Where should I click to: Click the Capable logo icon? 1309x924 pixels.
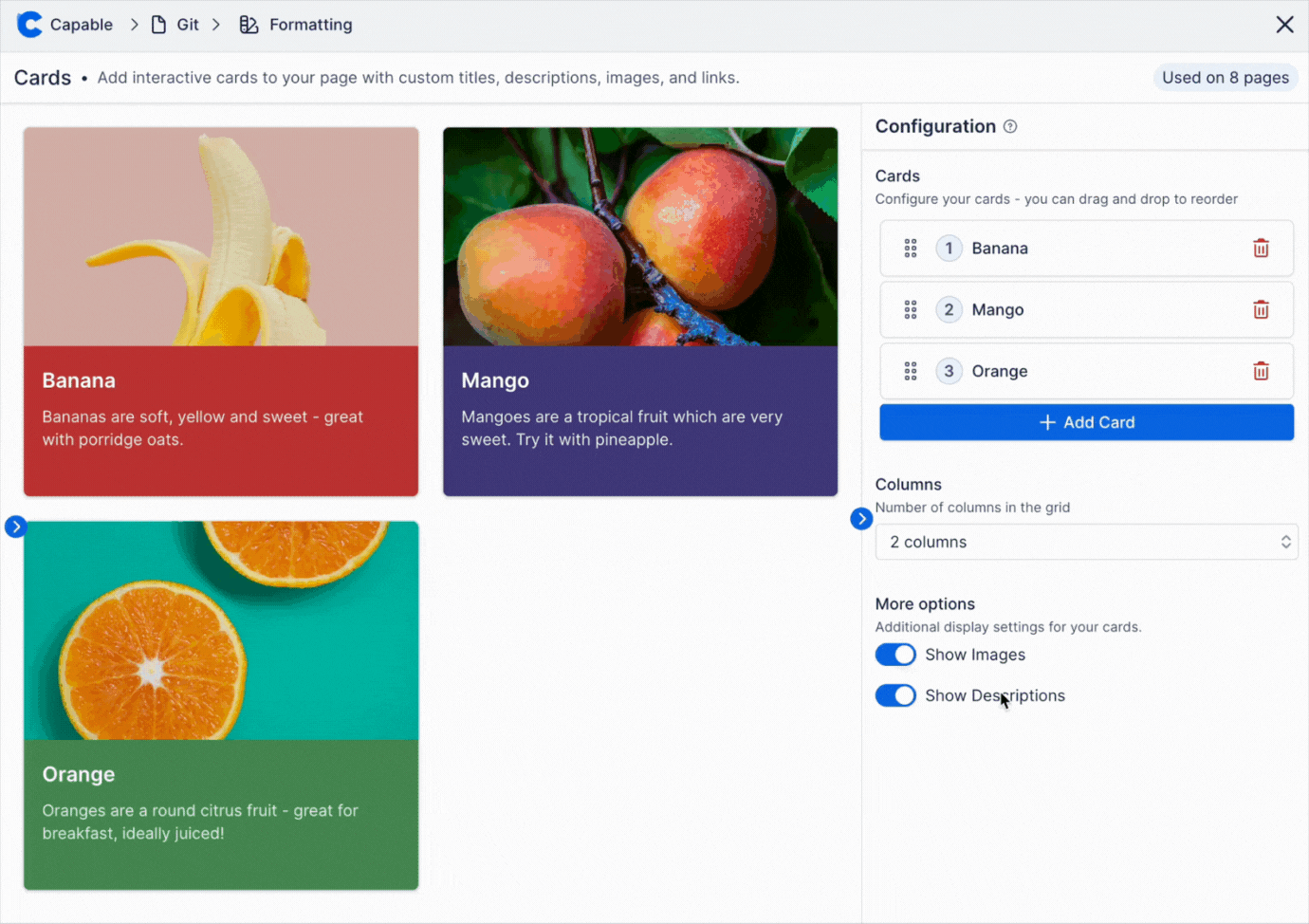pos(29,25)
